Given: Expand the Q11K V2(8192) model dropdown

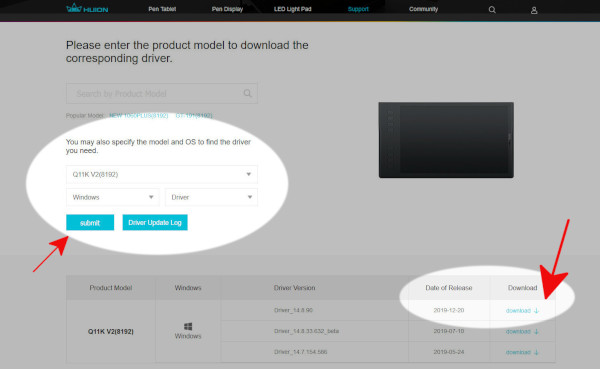Looking at the screenshot, I should (161, 175).
